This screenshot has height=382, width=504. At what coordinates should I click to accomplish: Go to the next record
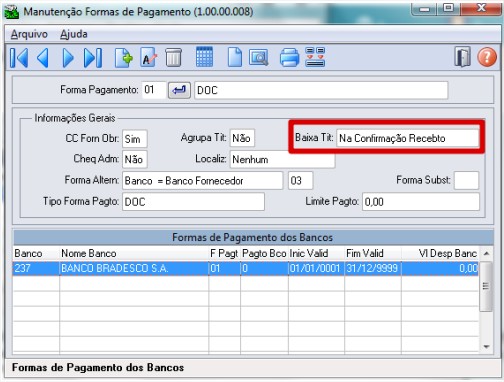68,58
